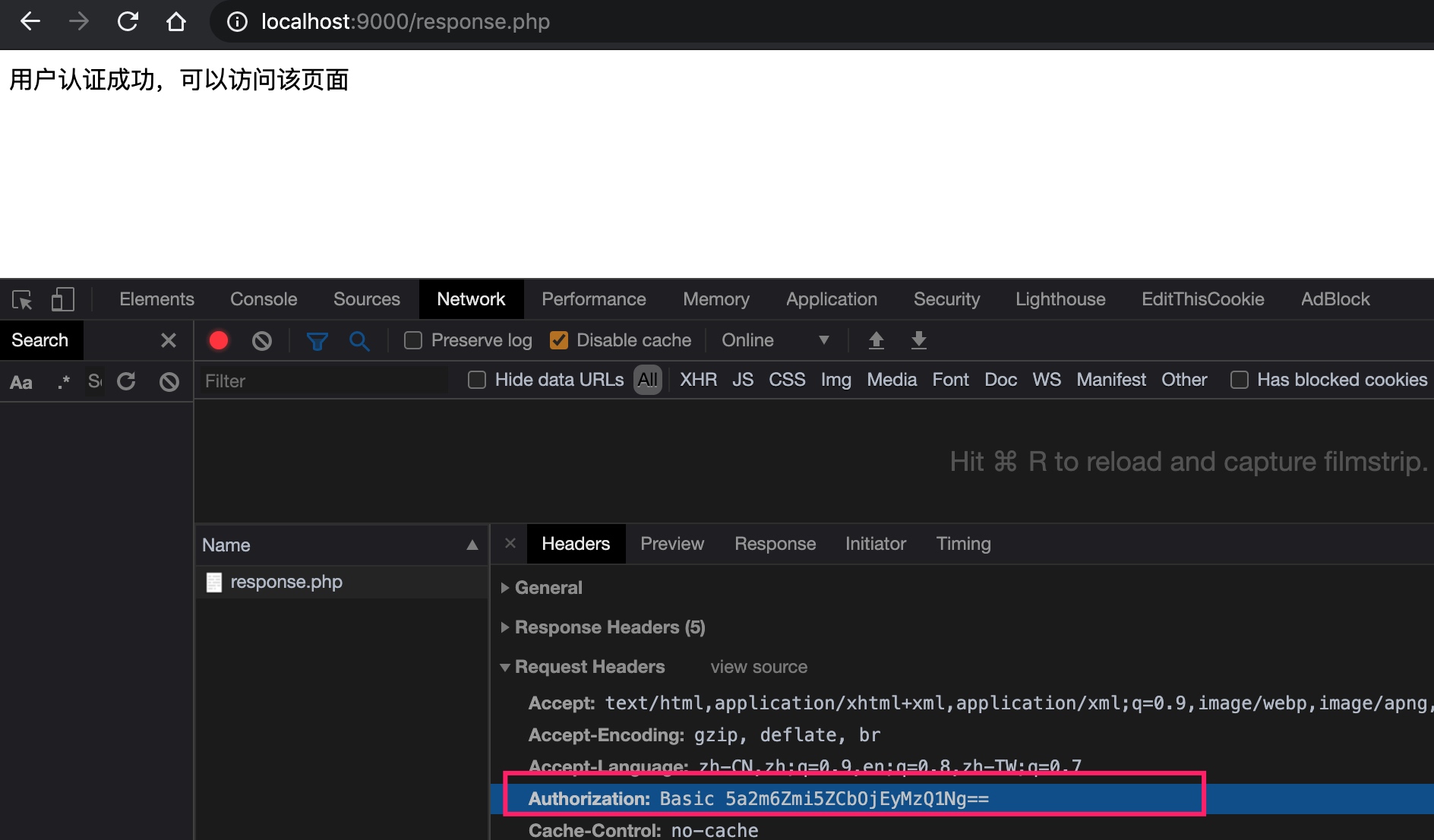
Task: Open the Preview details tab
Action: click(672, 544)
